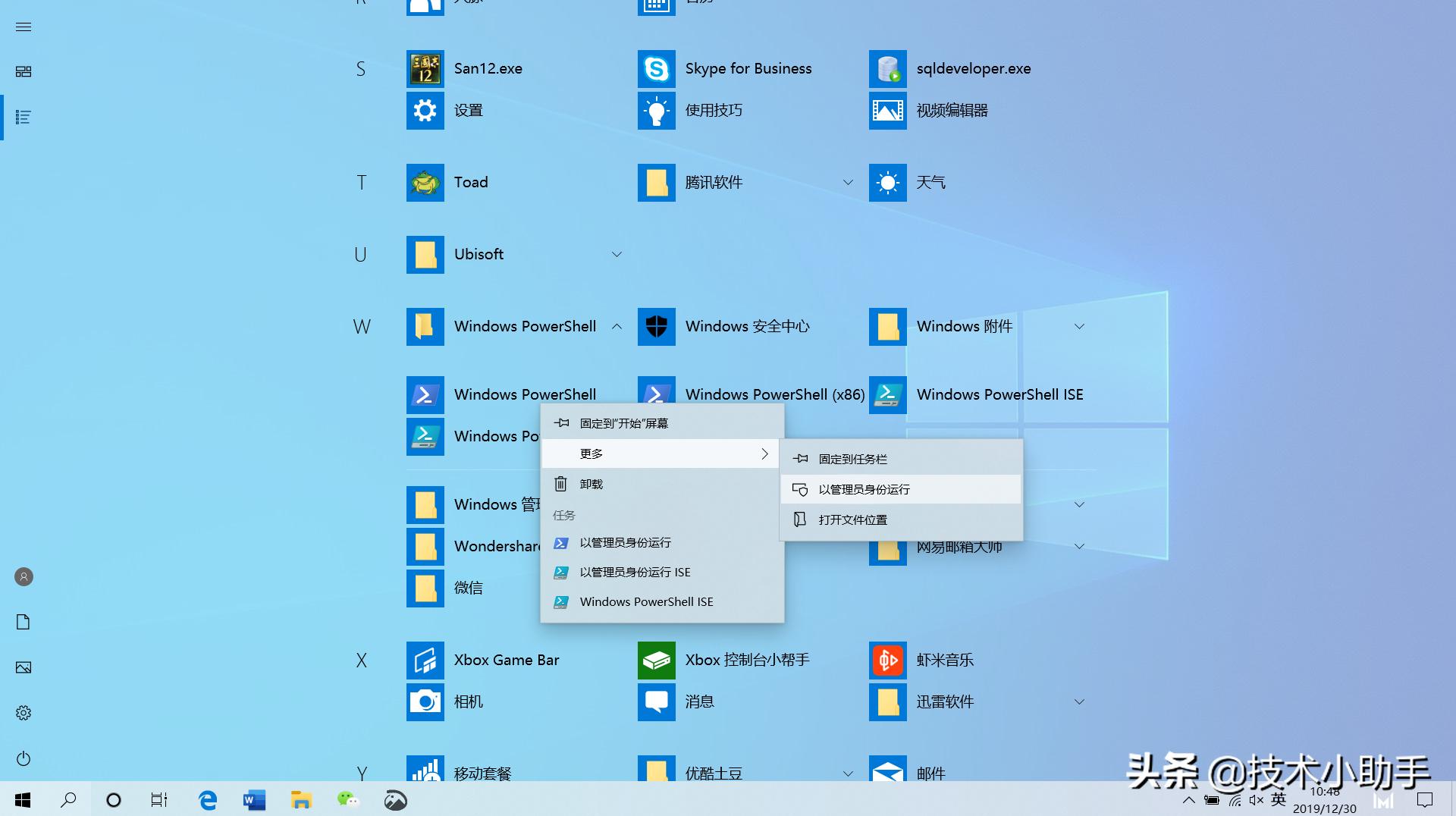The width and height of the screenshot is (1456, 816).
Task: Click the power button in sidebar
Action: pos(24,758)
